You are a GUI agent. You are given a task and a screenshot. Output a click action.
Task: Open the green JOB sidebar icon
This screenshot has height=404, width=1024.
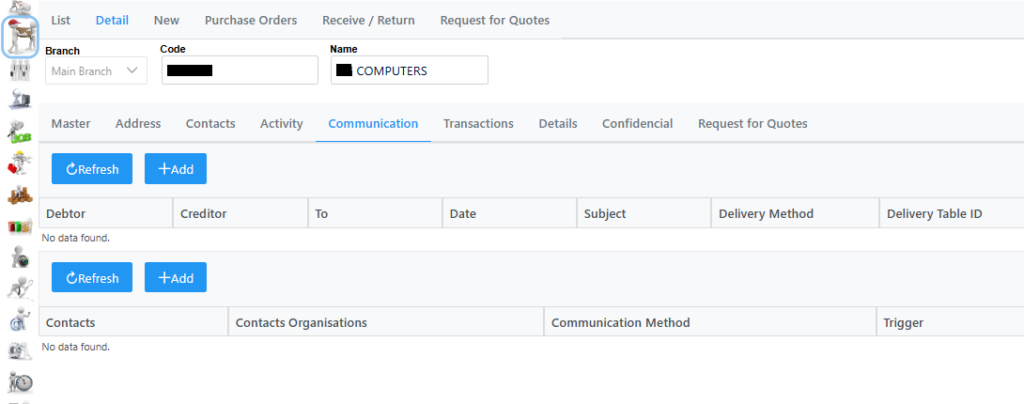pos(19,133)
